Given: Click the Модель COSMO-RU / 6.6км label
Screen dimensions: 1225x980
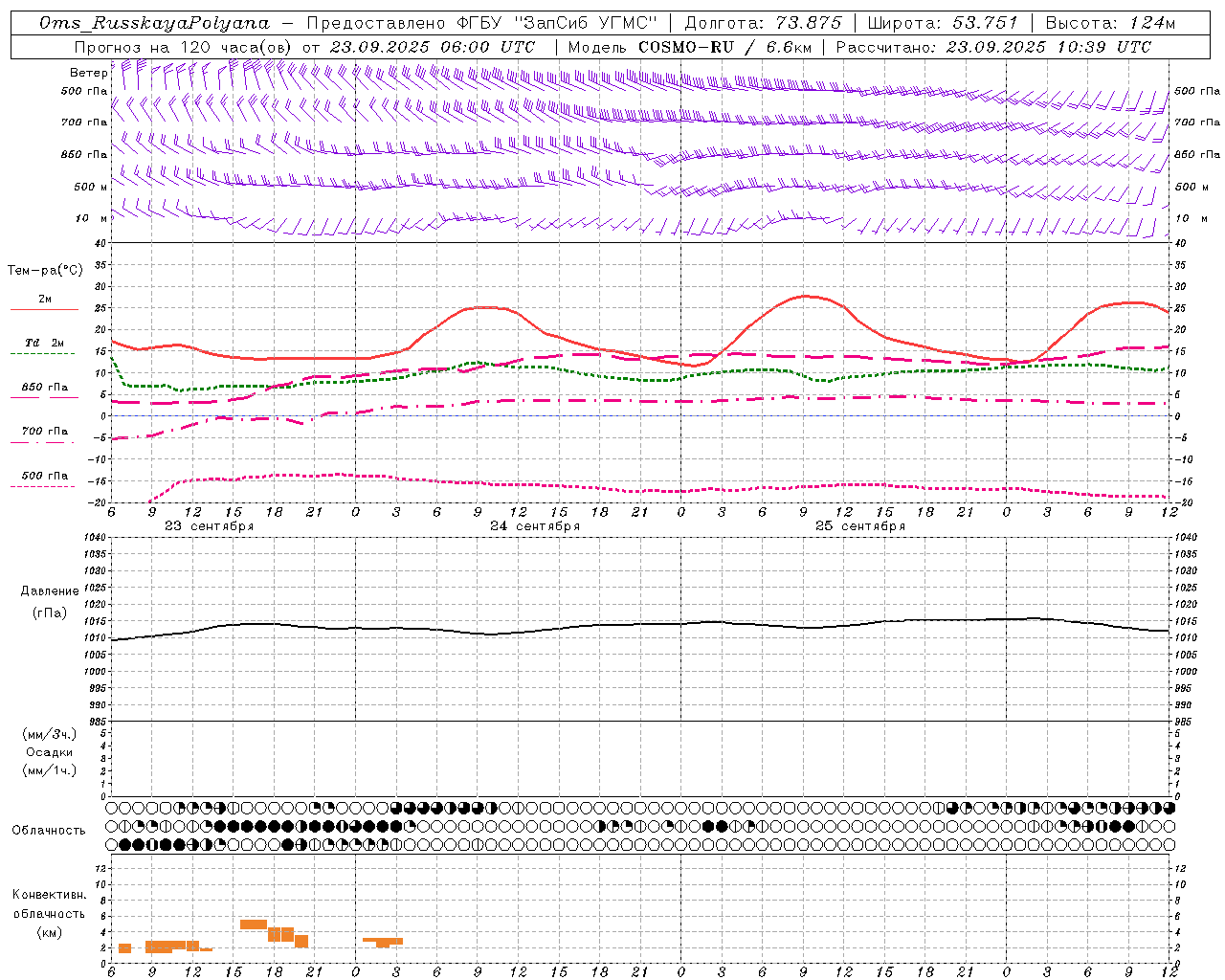Looking at the screenshot, I should [x=689, y=47].
